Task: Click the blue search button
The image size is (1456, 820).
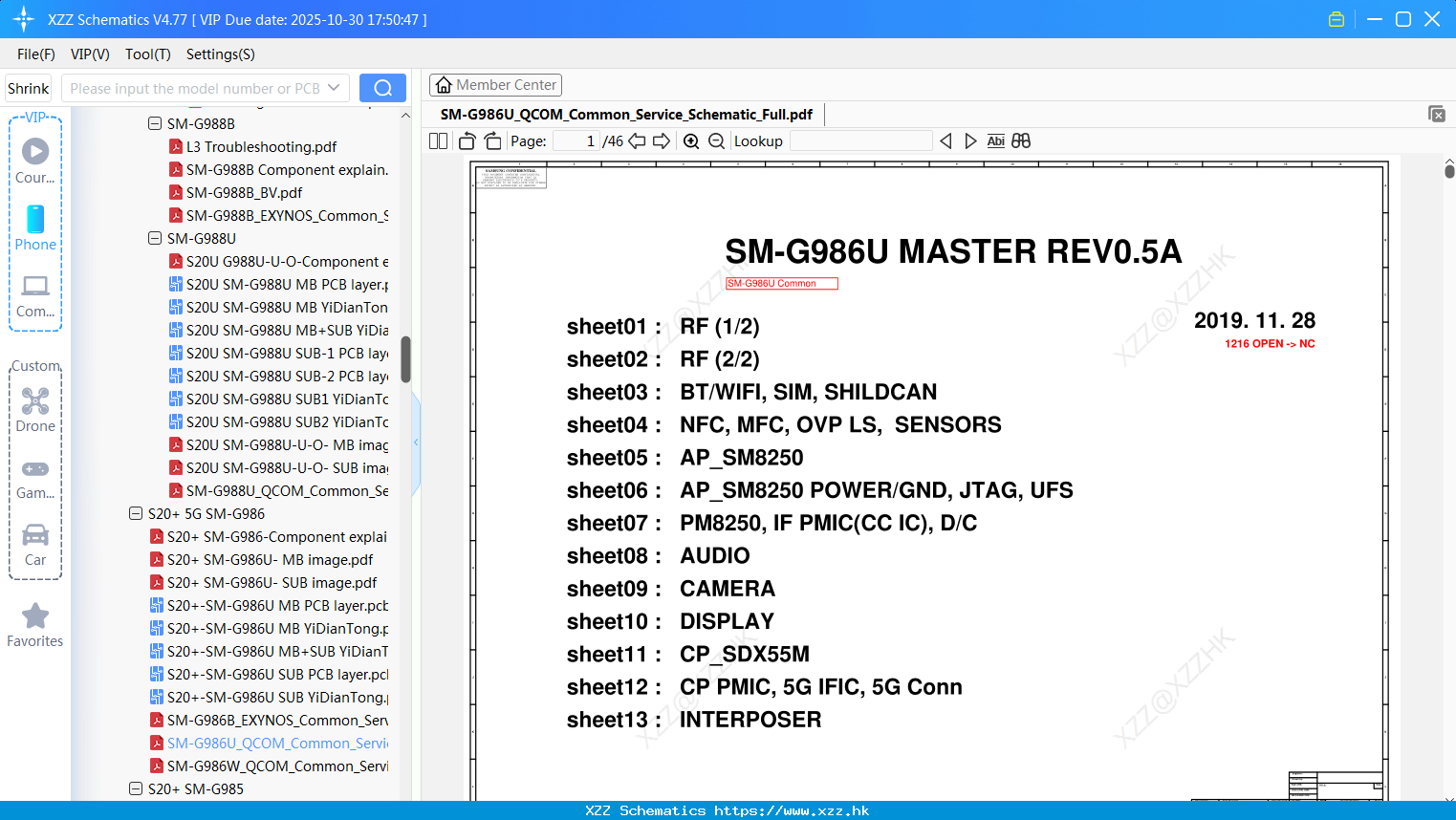Action: (x=382, y=88)
